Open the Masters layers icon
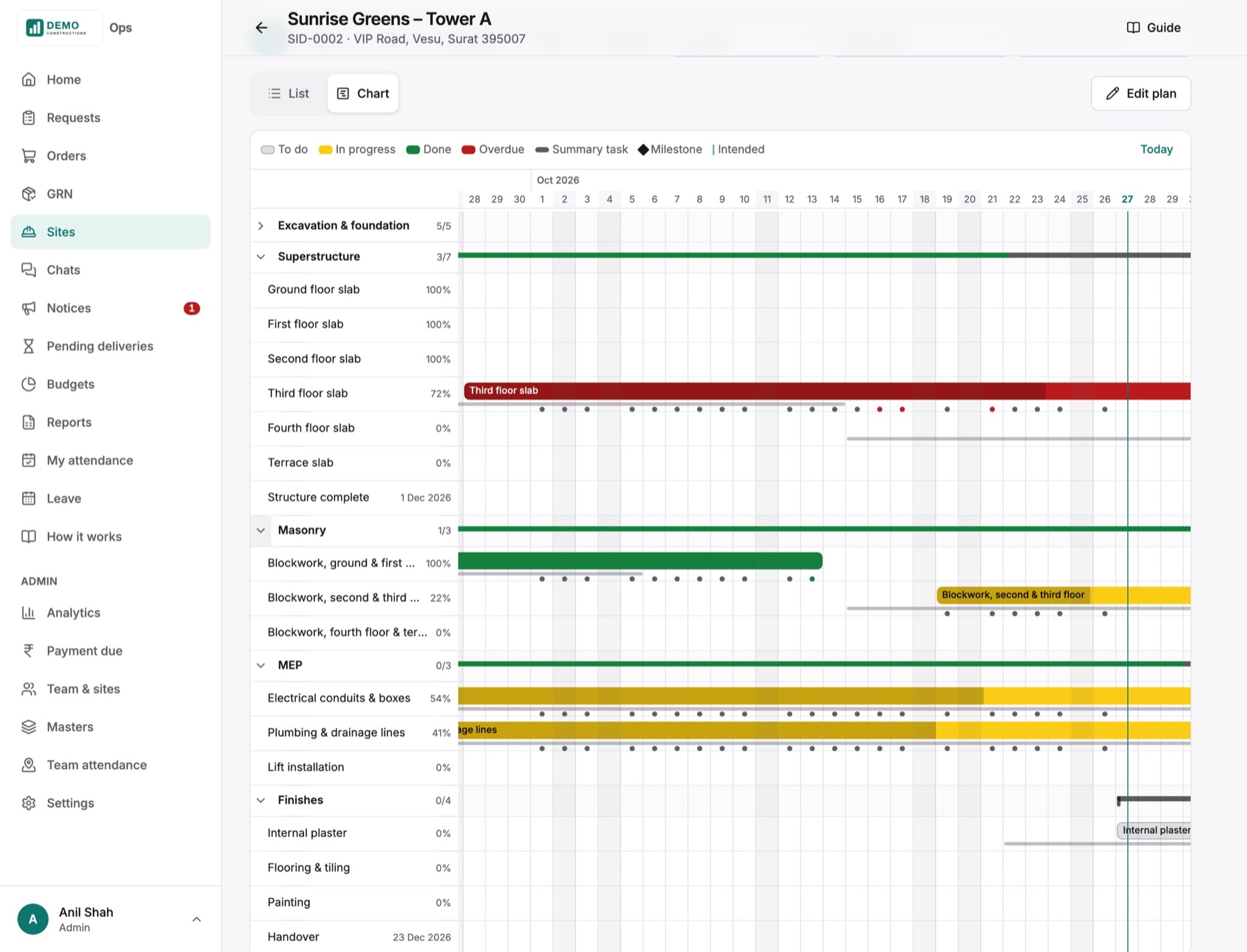 click(x=28, y=727)
